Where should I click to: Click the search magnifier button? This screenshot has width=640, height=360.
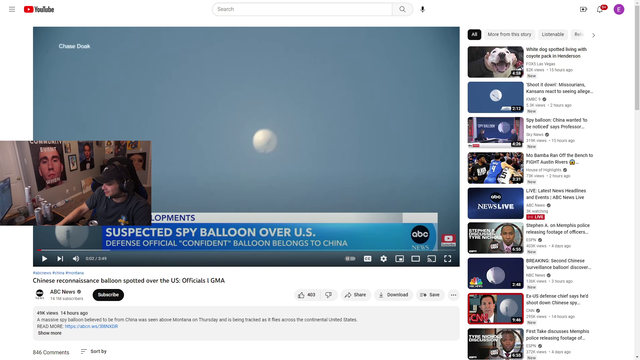(x=402, y=9)
